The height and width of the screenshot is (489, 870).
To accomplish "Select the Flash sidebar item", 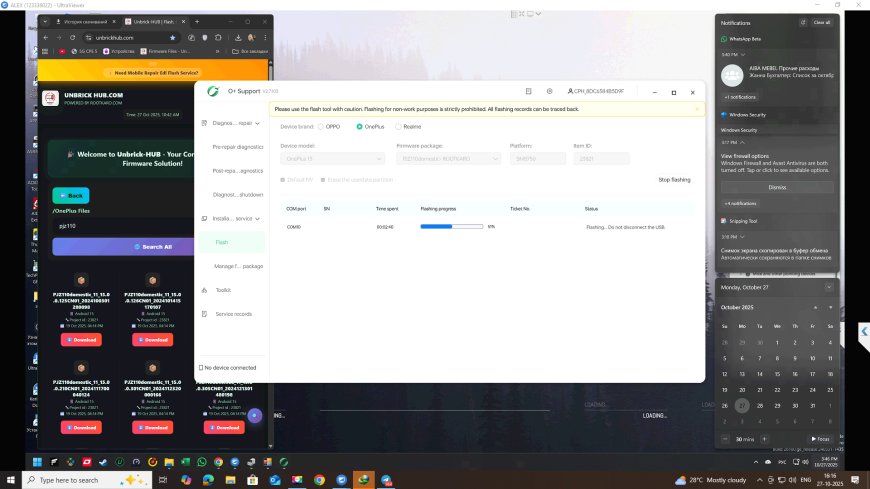I will [231, 243].
